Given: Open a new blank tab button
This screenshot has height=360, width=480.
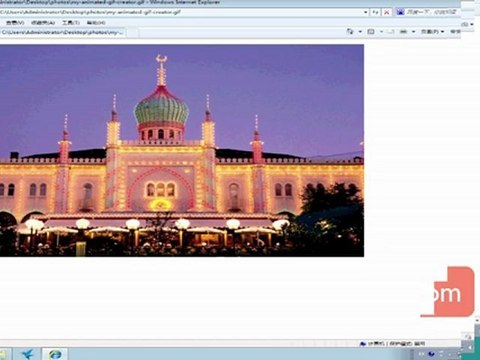Looking at the screenshot, I should tap(132, 33).
